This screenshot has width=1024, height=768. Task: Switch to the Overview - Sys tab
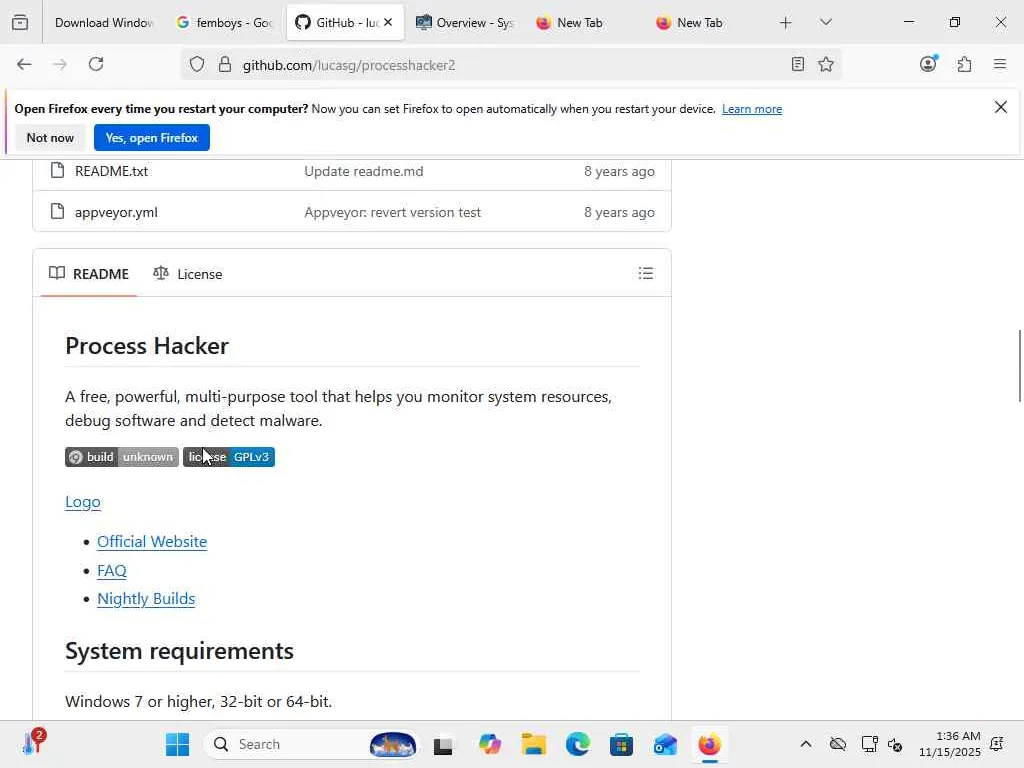click(x=465, y=22)
